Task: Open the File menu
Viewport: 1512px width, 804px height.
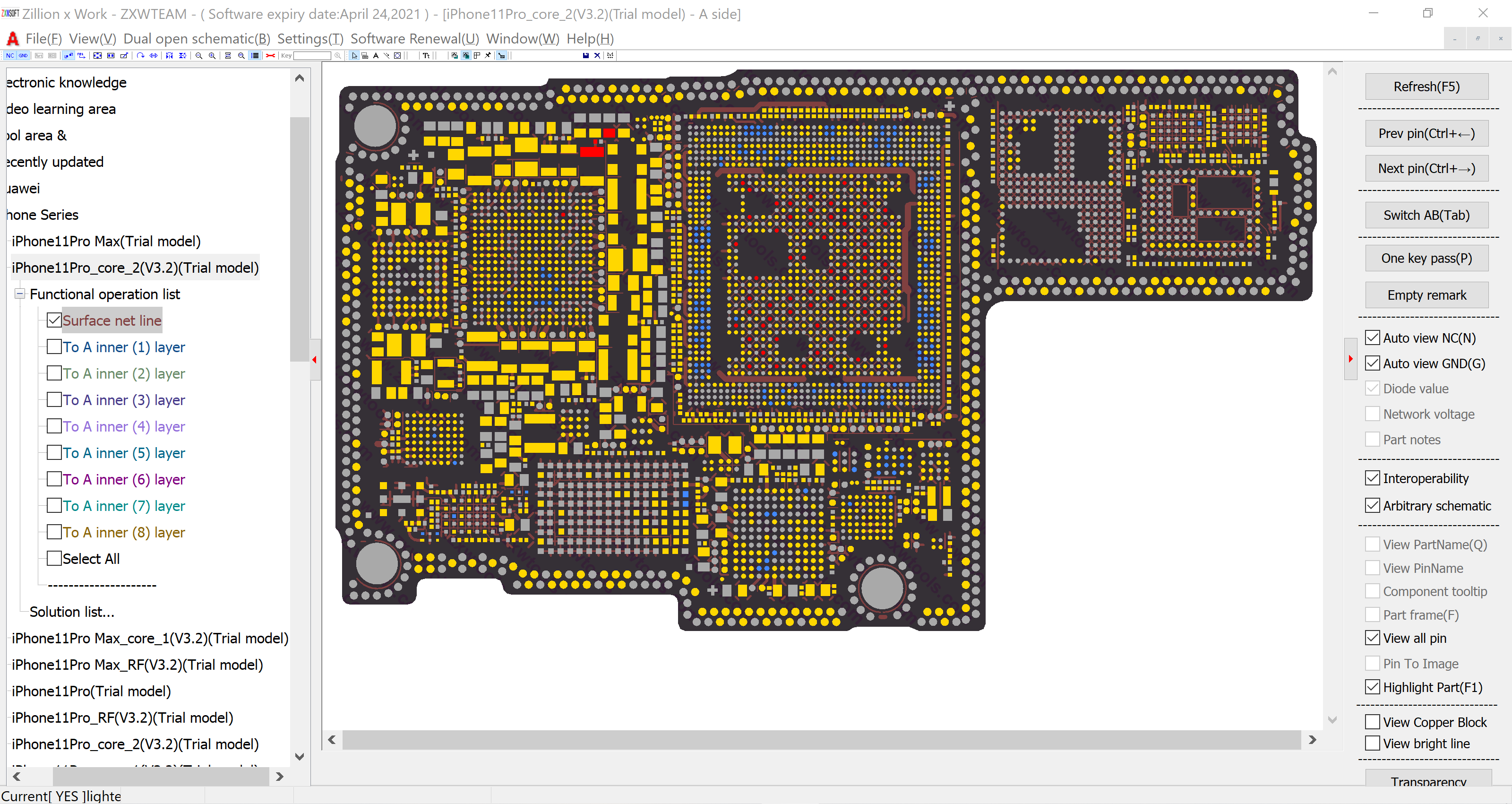Action: tap(41, 38)
